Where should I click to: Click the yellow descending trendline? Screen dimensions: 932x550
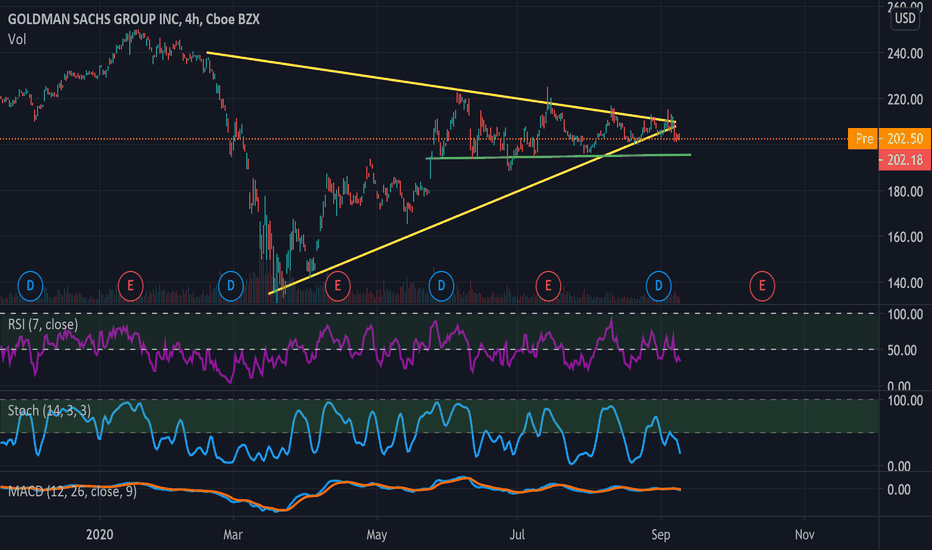(x=440, y=87)
